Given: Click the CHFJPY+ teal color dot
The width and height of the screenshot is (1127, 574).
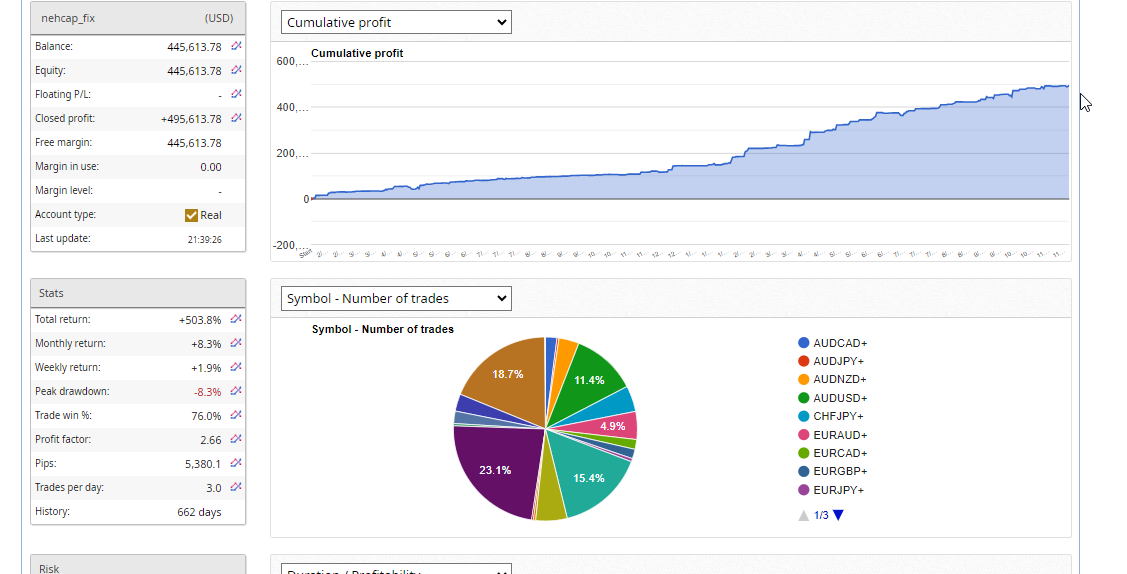Looking at the screenshot, I should point(804,416).
